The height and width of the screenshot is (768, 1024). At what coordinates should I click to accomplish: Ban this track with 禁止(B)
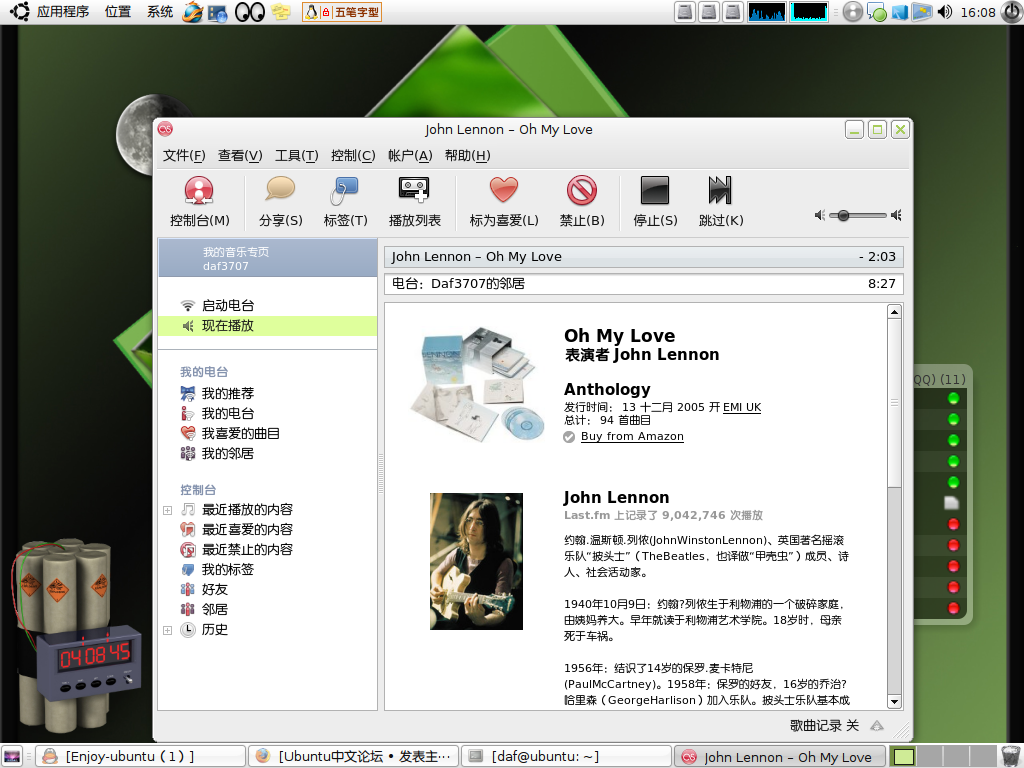582,201
